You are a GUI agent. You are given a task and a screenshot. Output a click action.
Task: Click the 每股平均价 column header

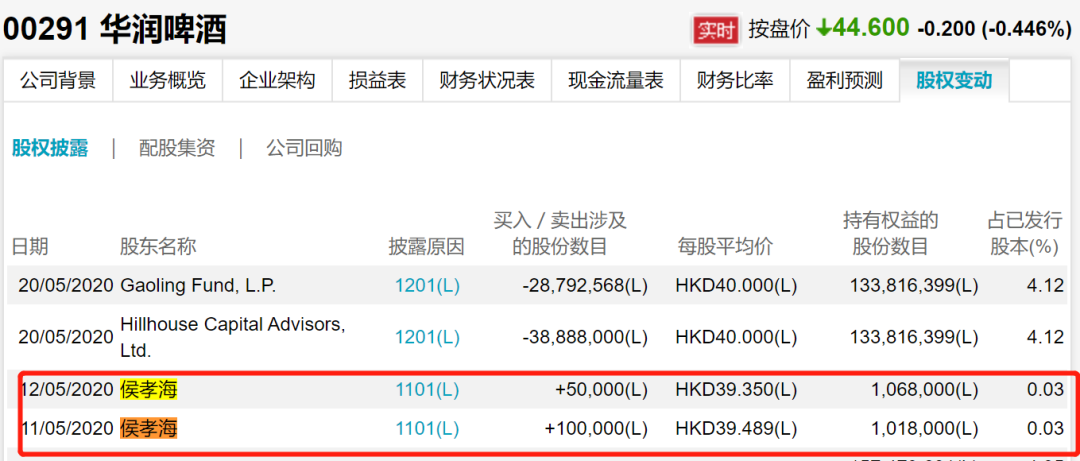coord(724,247)
